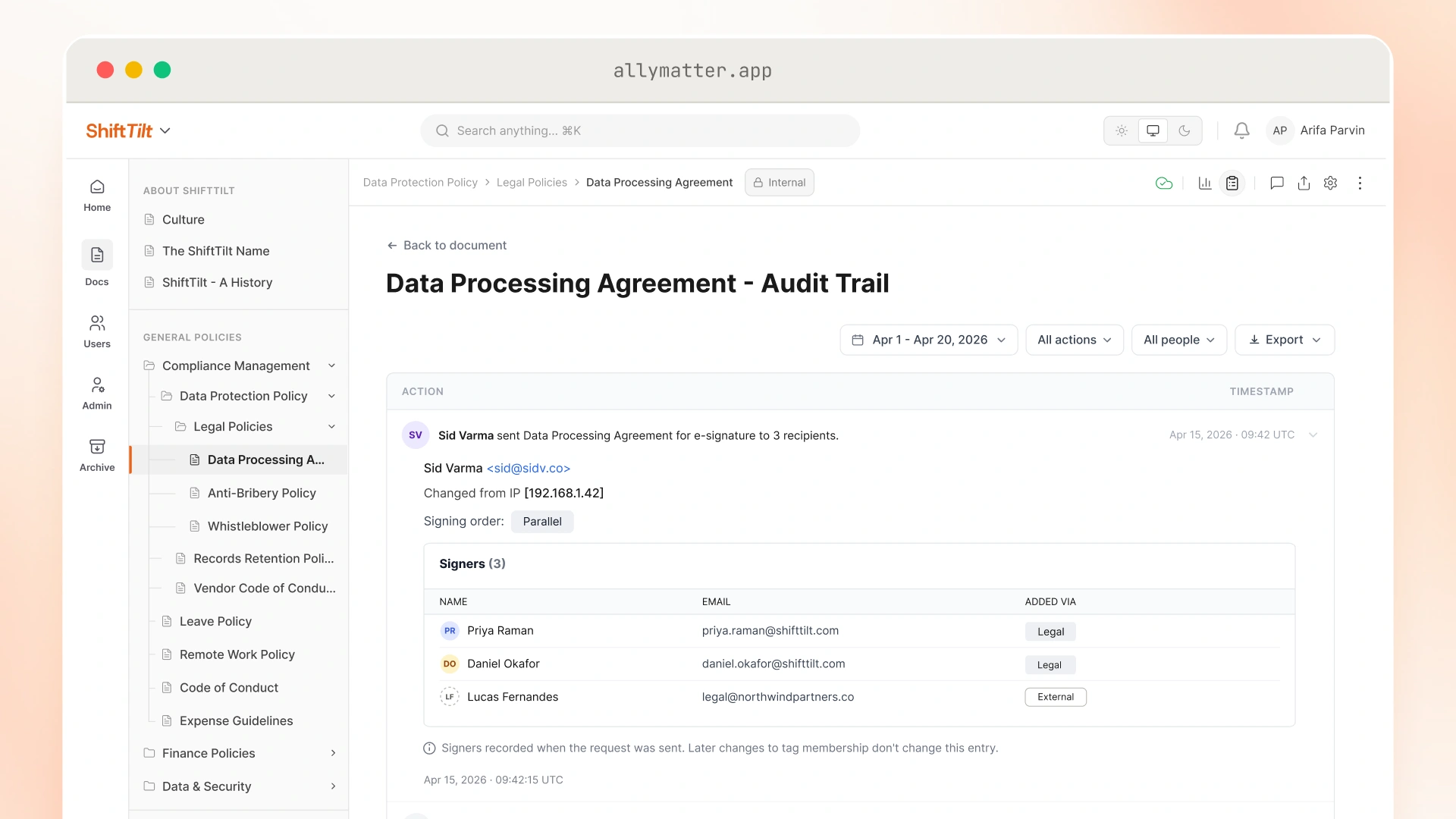This screenshot has width=1456, height=819.
Task: Open the more options vertical dots menu
Action: point(1360,183)
